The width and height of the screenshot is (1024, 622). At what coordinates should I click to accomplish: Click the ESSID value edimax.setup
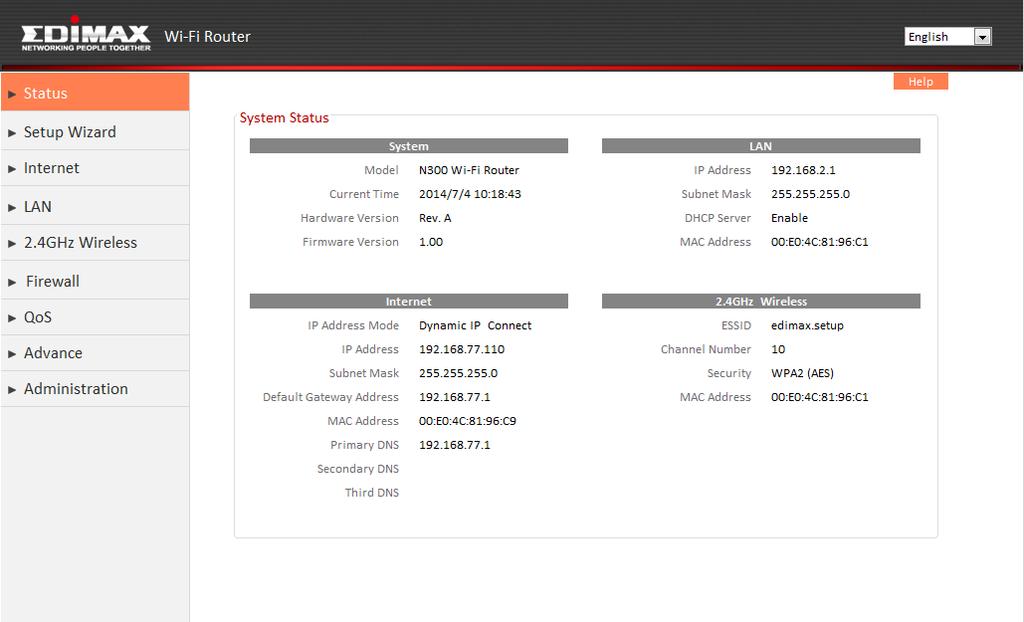pos(807,325)
